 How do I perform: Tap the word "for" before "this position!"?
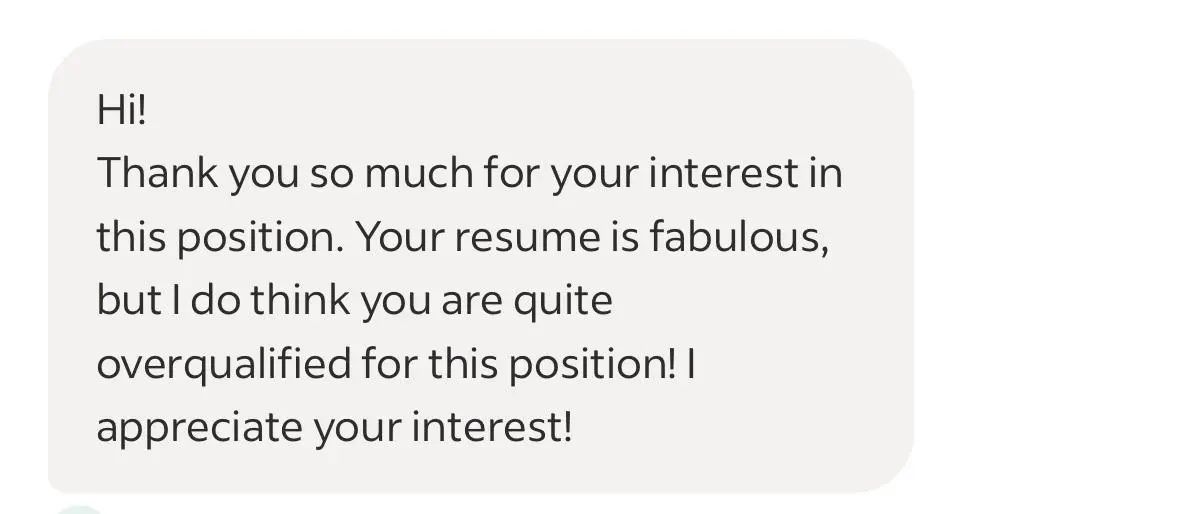coord(389,364)
